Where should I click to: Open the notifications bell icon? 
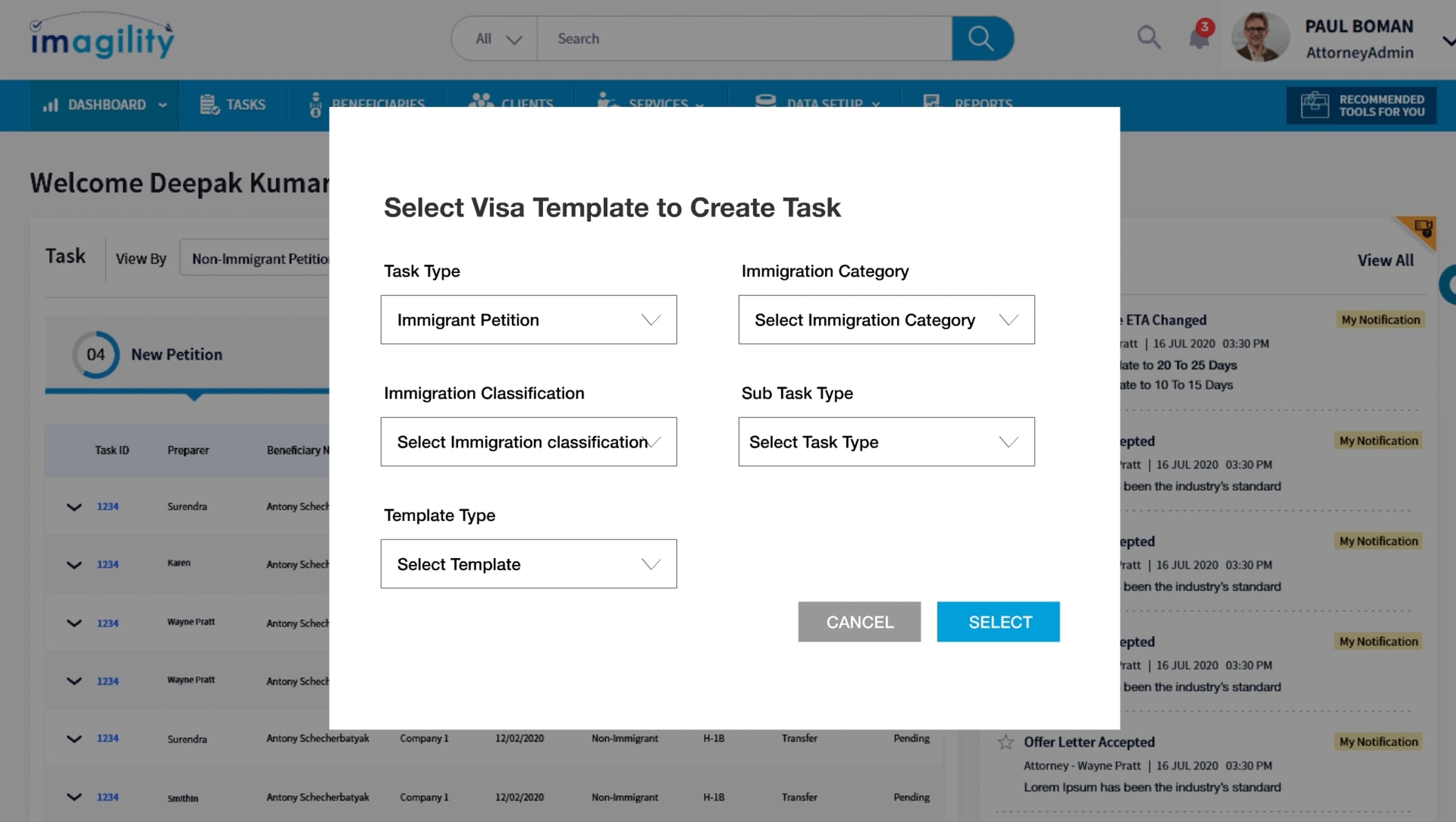(1199, 38)
